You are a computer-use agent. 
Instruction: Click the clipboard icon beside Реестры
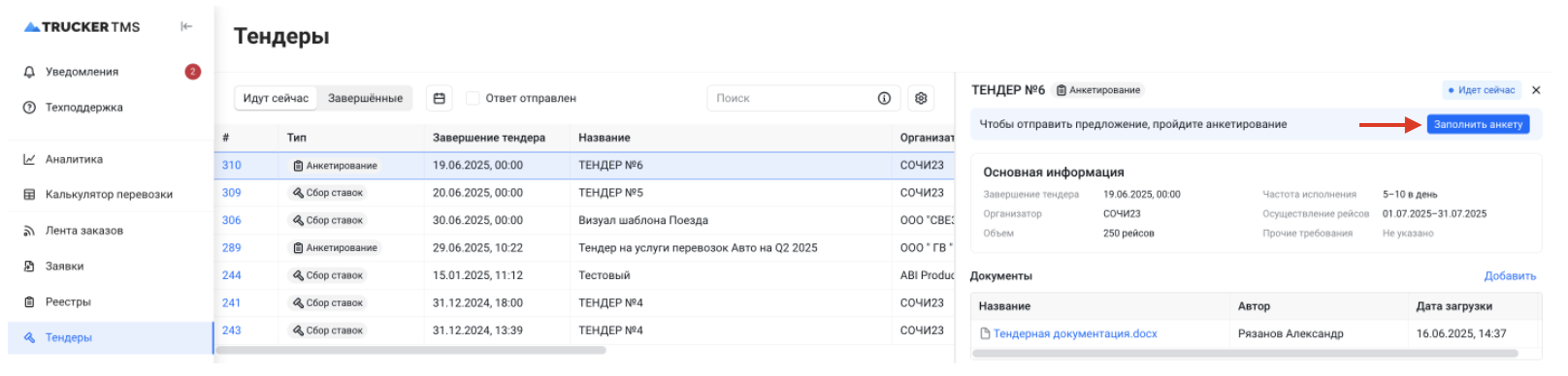click(29, 302)
